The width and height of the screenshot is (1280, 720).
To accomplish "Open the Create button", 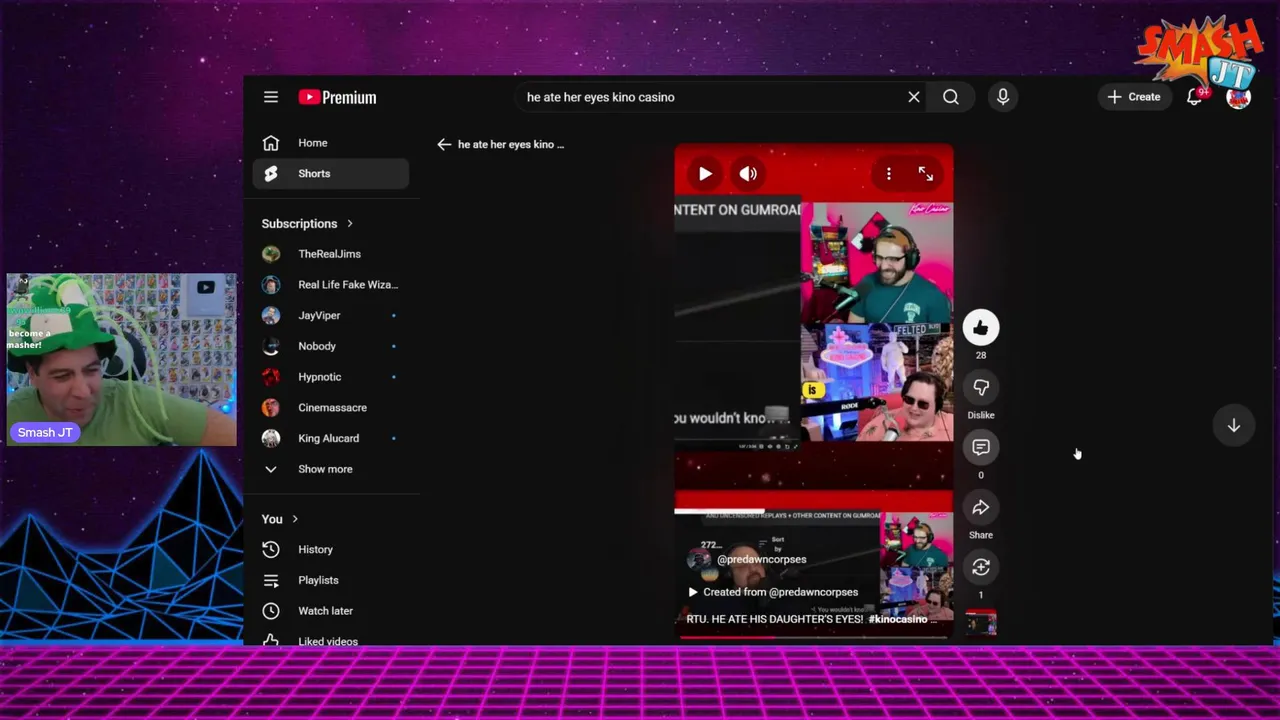I will click(1134, 97).
